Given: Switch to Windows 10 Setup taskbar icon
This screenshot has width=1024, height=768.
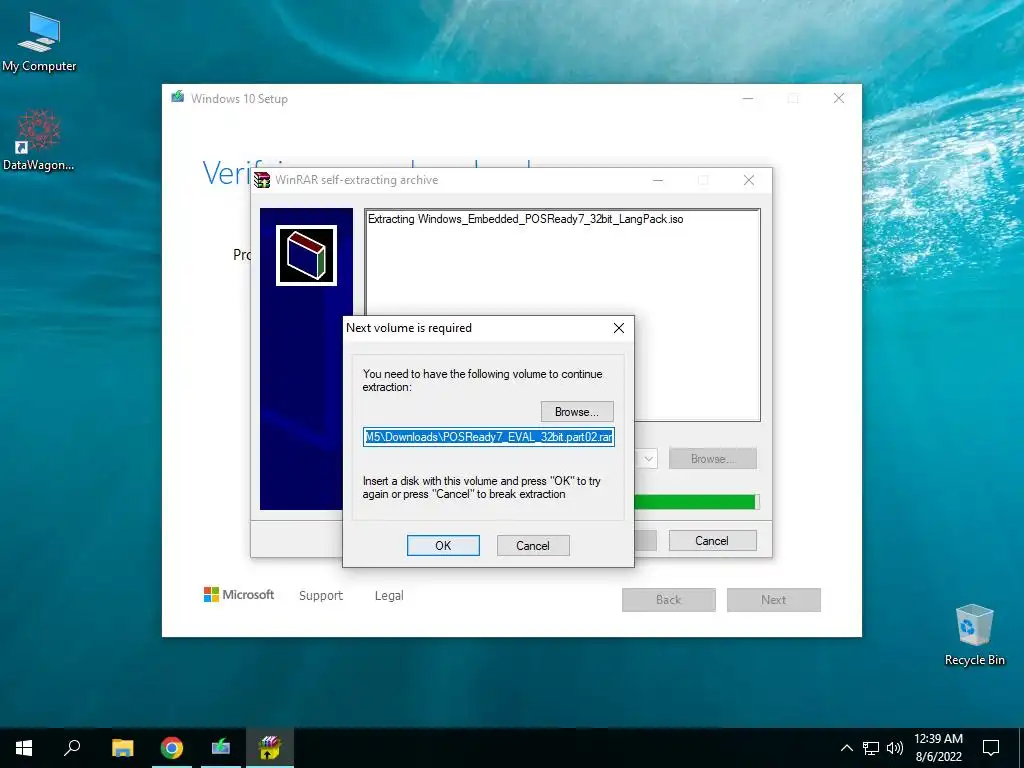Looking at the screenshot, I should [221, 748].
